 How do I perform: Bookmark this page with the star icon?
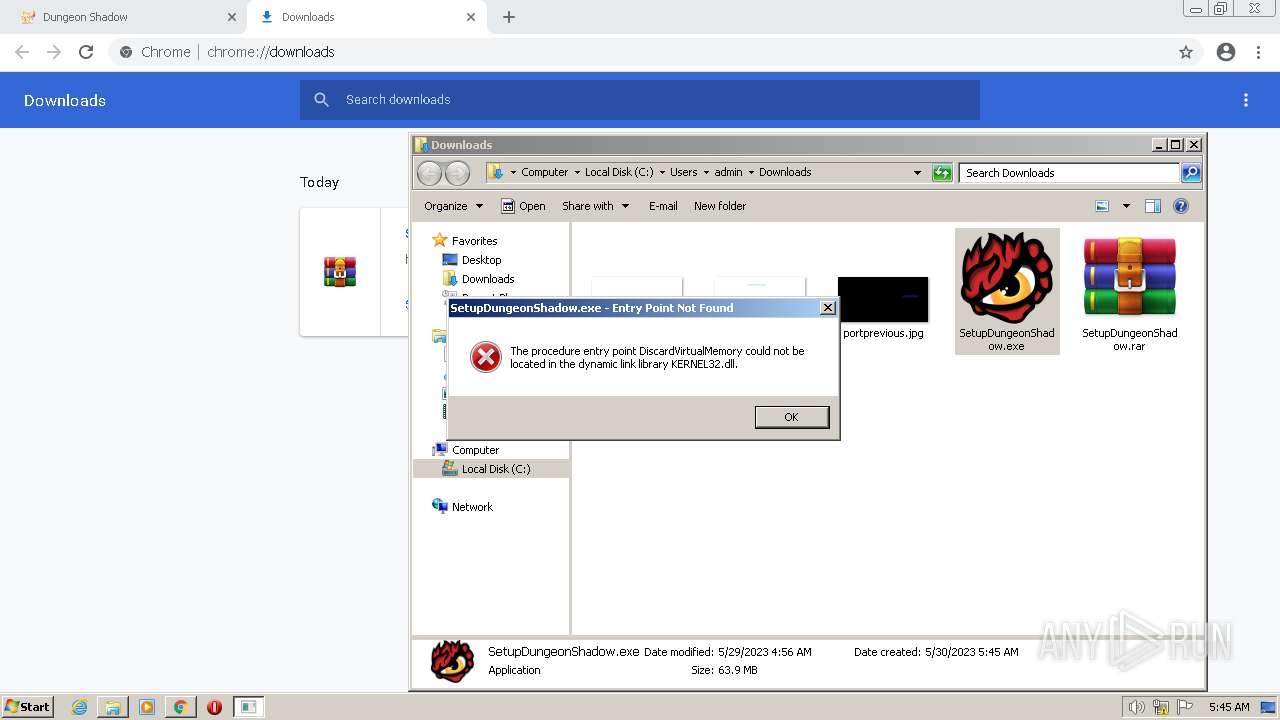[1186, 52]
